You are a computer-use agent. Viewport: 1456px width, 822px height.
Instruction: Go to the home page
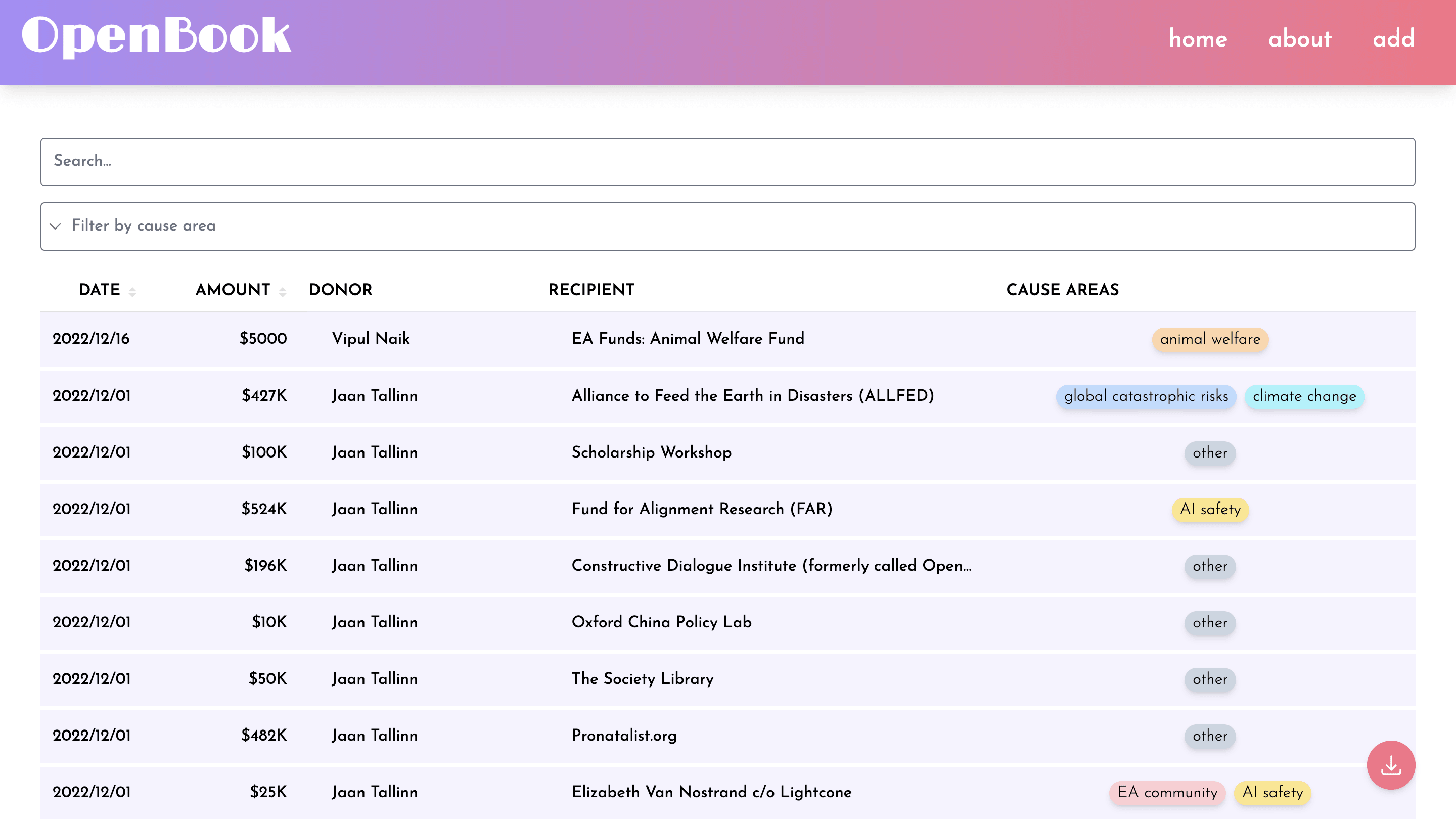(1198, 38)
